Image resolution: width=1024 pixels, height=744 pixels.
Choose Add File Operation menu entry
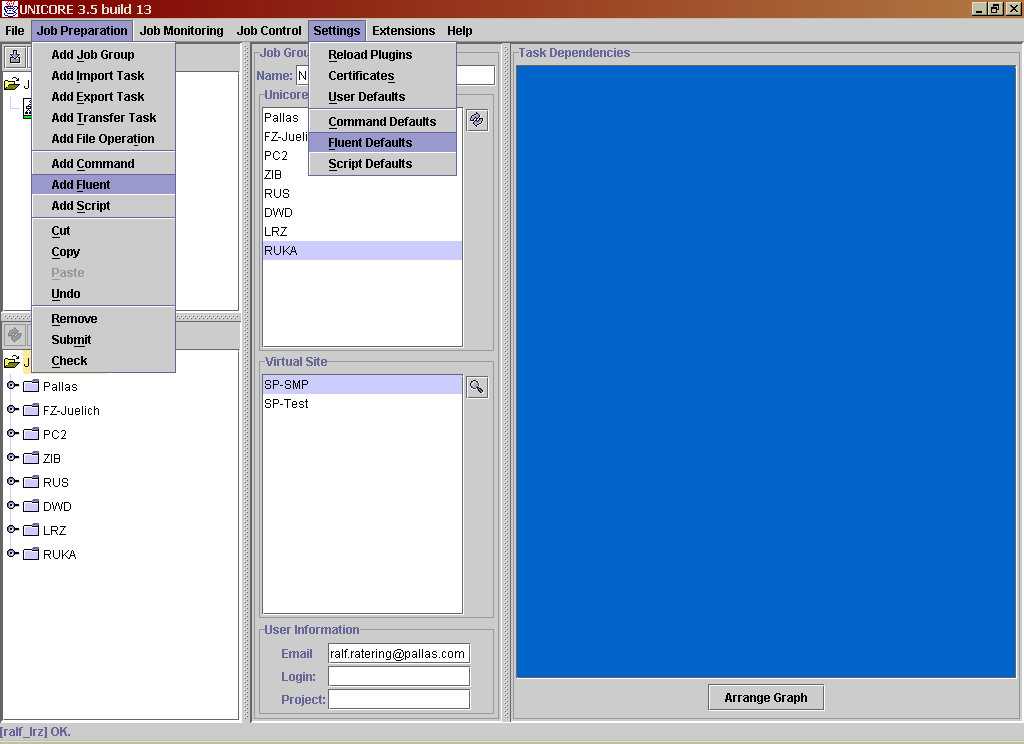click(104, 138)
